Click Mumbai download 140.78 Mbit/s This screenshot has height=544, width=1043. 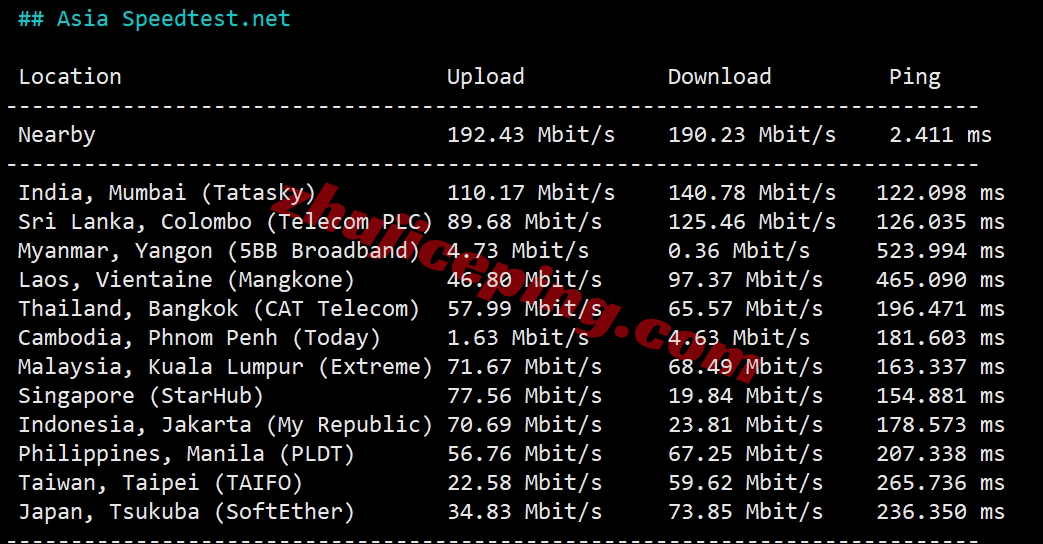(x=752, y=193)
